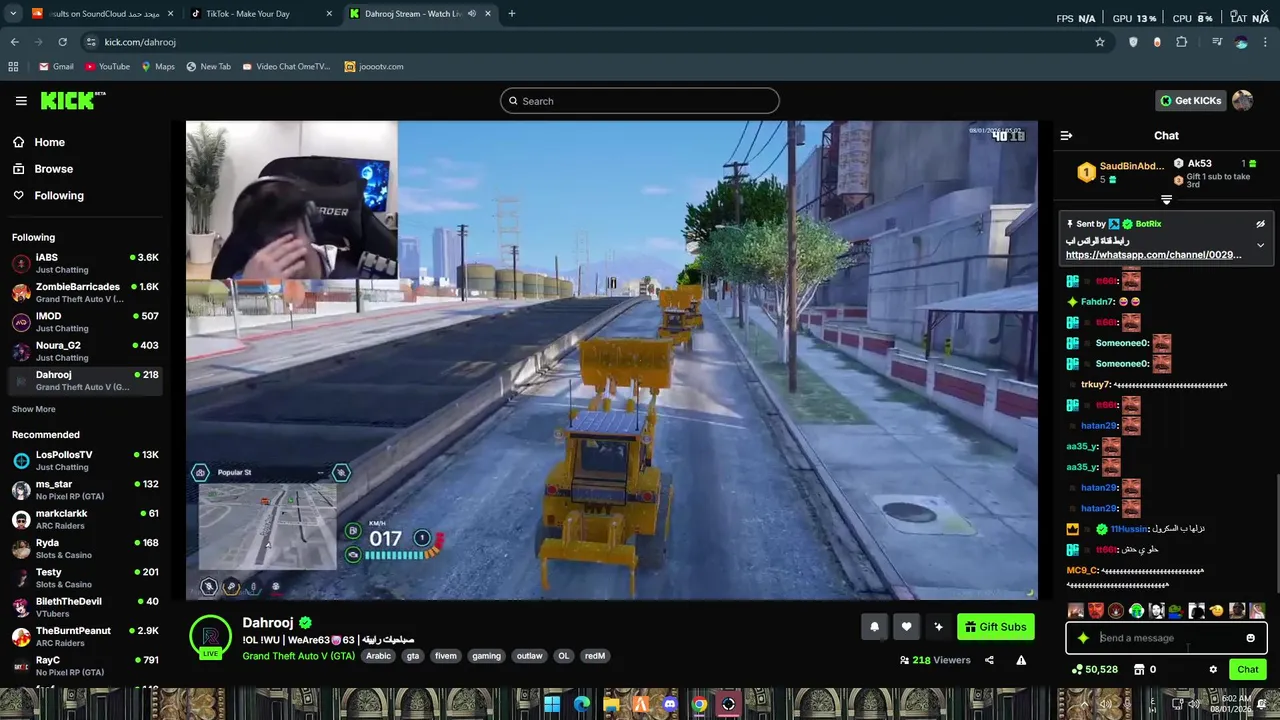This screenshot has width=1280, height=720.
Task: Open markclarkk recommended channel
Action: (85, 519)
